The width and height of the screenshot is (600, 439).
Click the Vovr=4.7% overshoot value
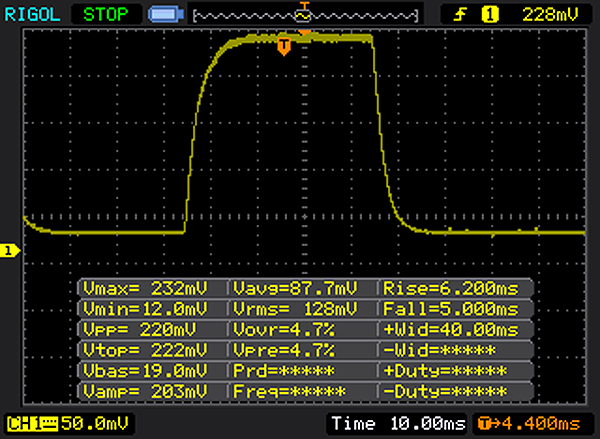[x=284, y=330]
